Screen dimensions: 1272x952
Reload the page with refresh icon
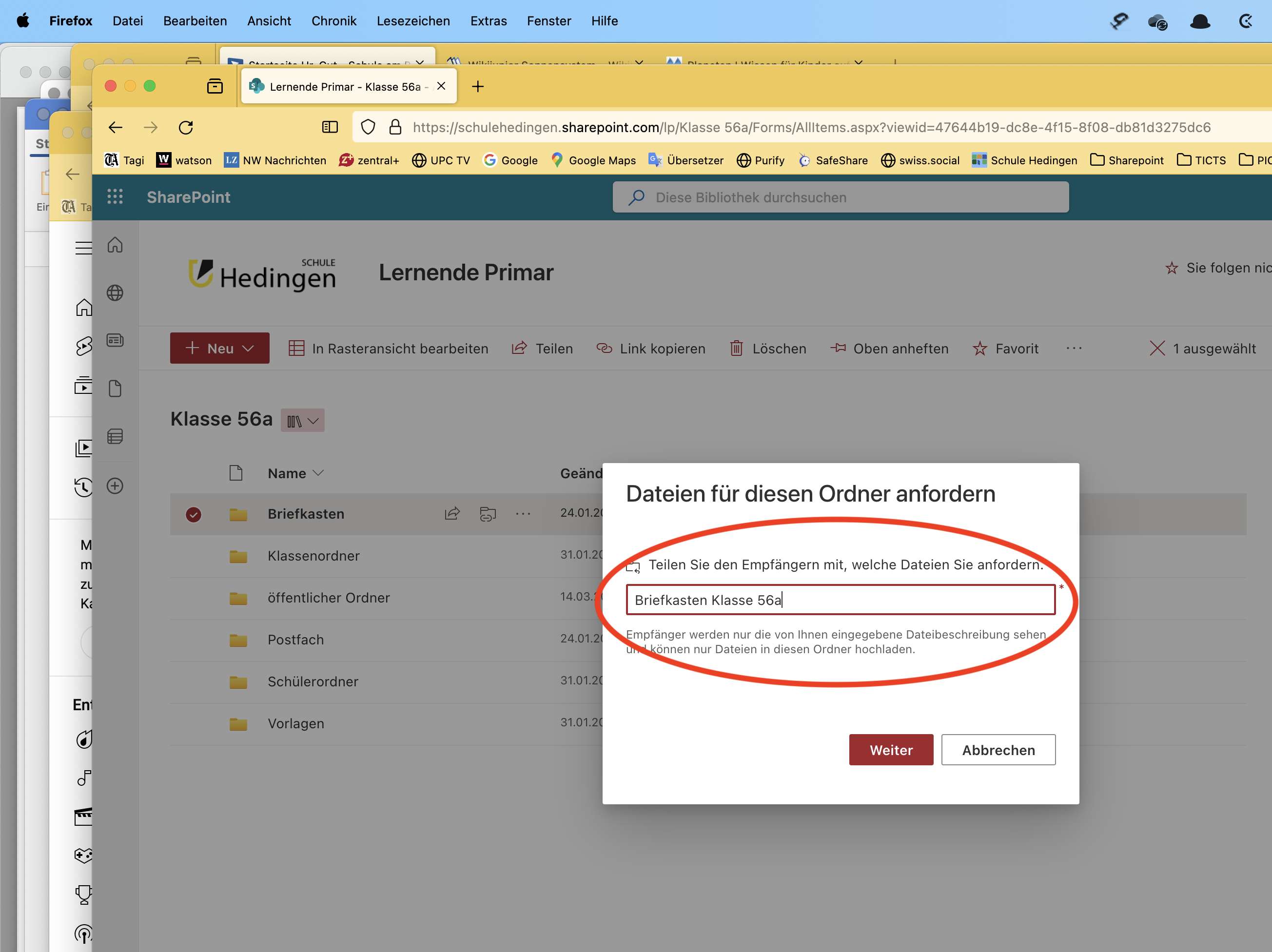pos(186,128)
